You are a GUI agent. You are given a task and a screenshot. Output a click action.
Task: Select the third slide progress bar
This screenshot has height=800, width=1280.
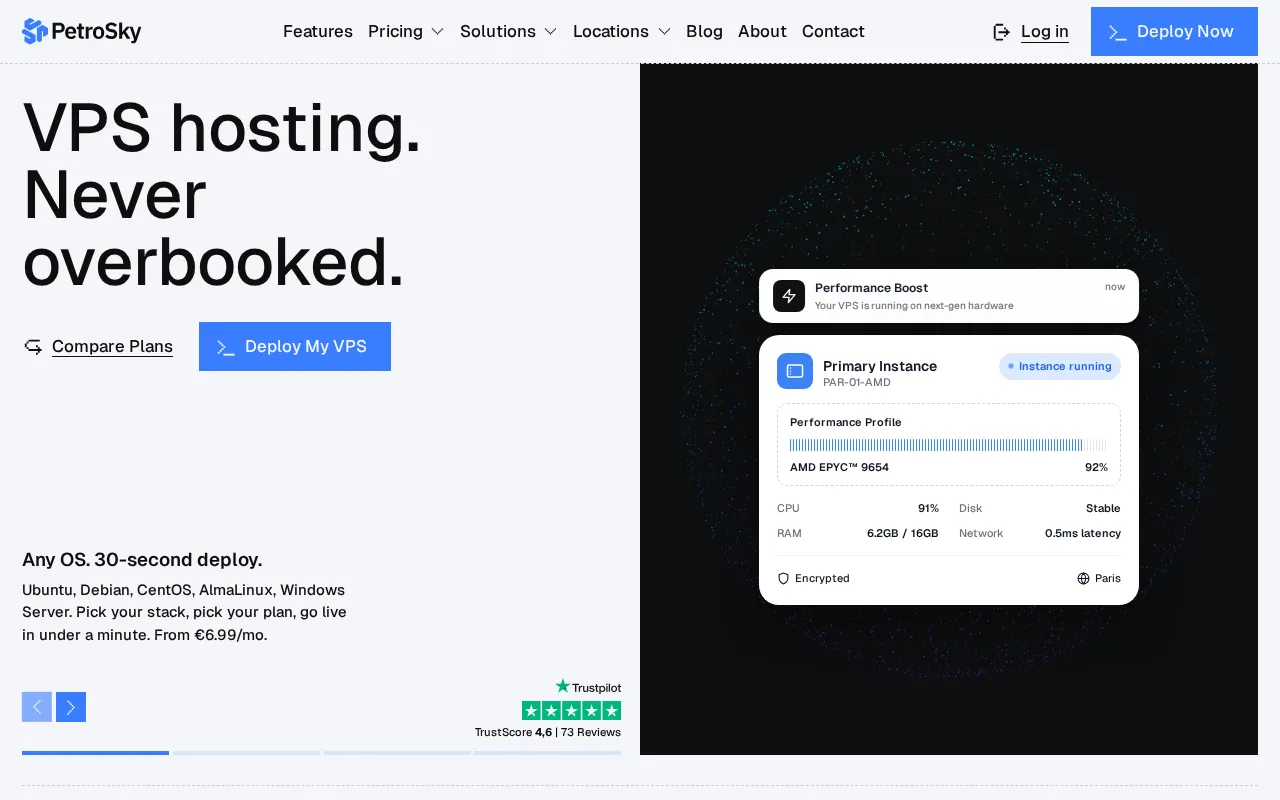[397, 753]
